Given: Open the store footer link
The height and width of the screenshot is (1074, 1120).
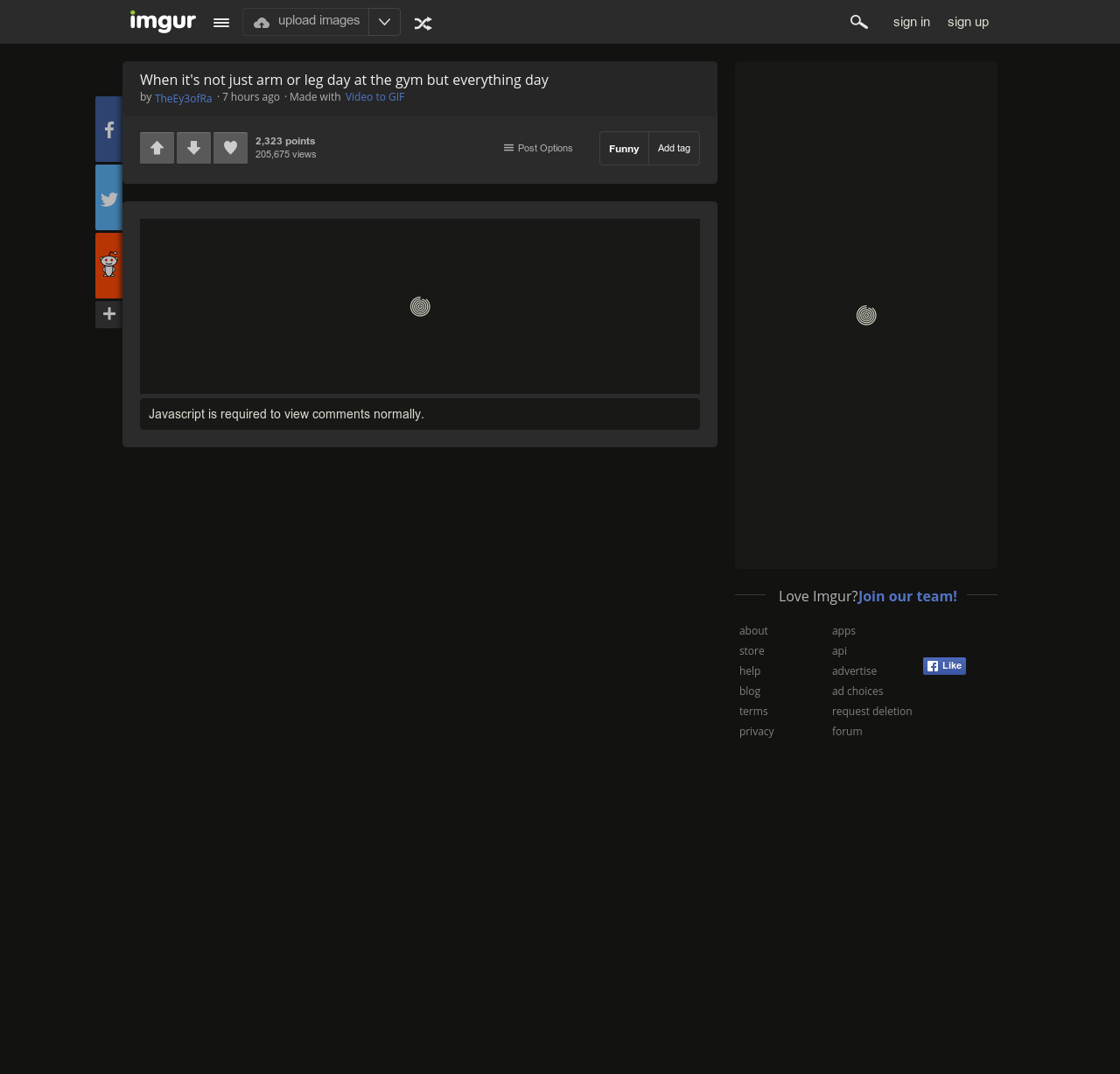Looking at the screenshot, I should [752, 651].
